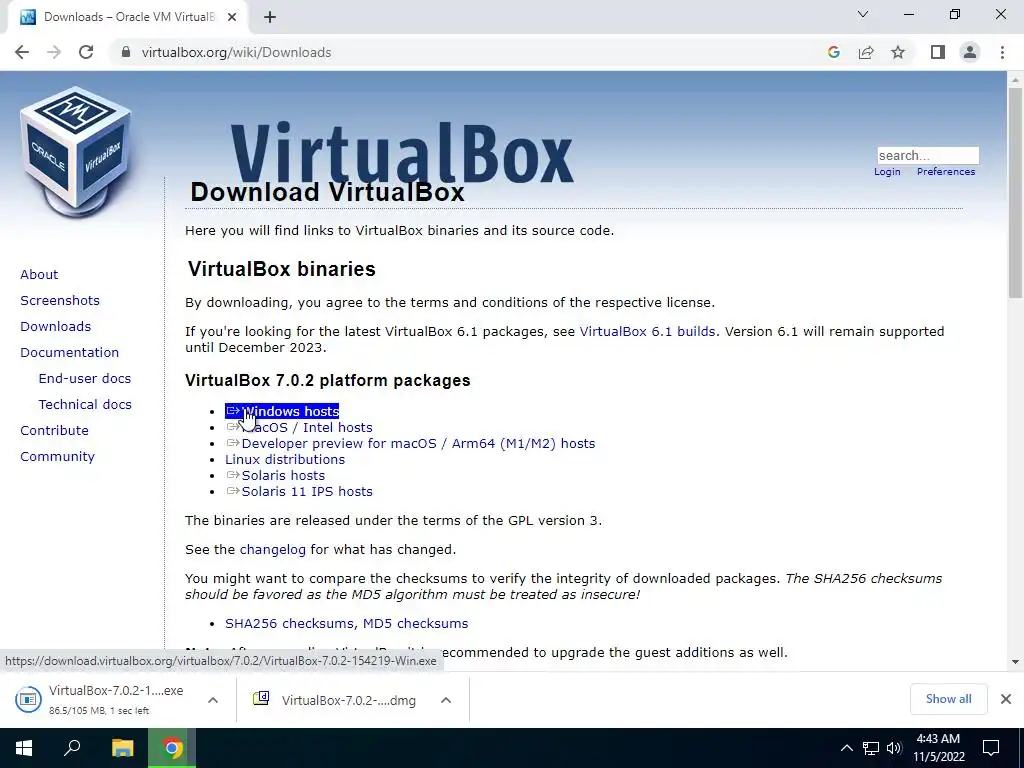Image resolution: width=1024 pixels, height=768 pixels.
Task: Click the VirtualBox cube logo
Action: pos(76,152)
